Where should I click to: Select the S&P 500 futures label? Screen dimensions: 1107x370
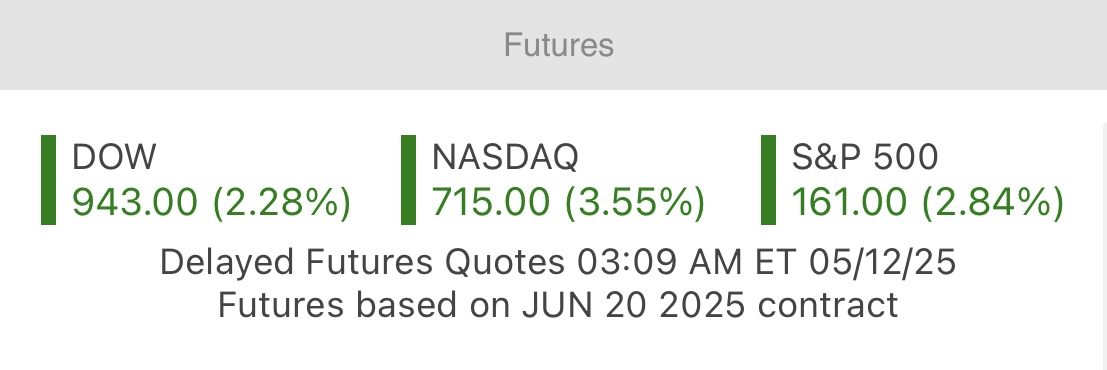(864, 157)
